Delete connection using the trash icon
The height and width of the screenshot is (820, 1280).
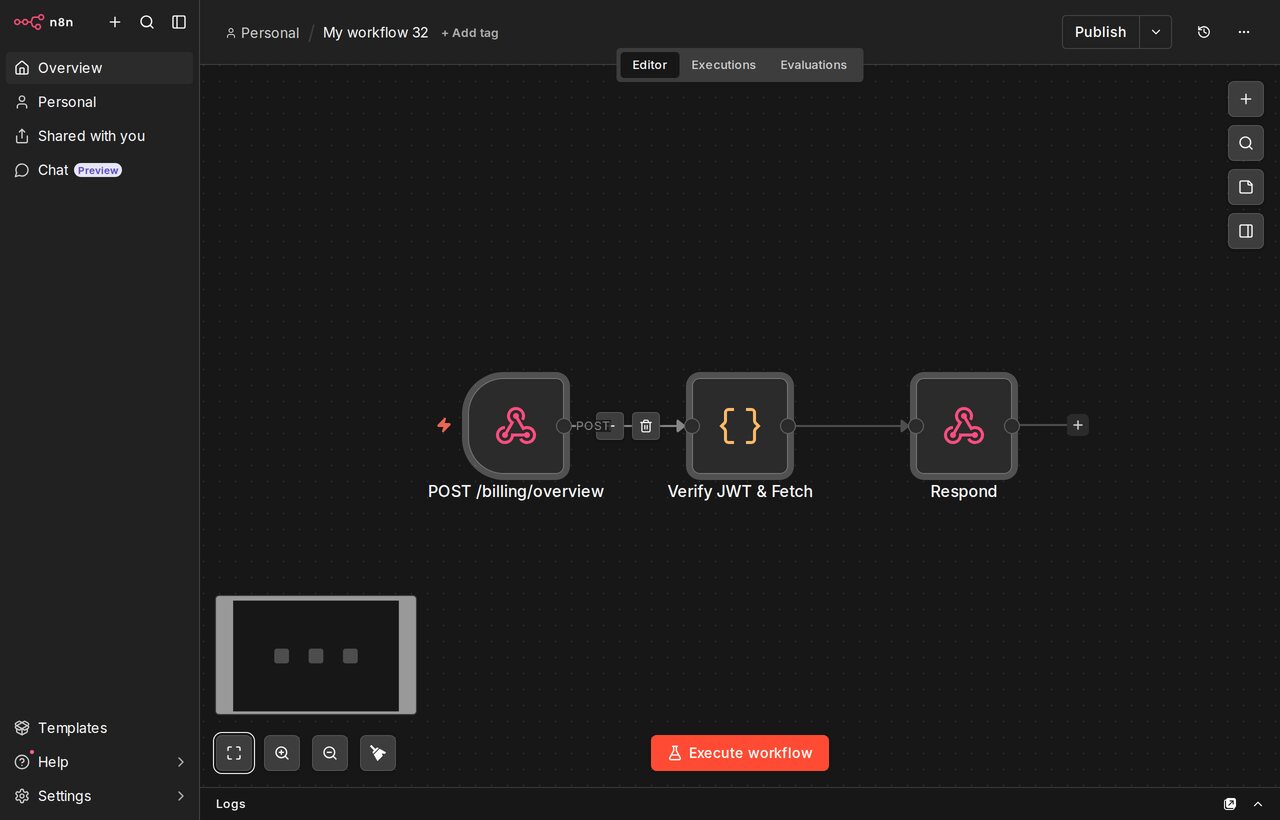(646, 426)
